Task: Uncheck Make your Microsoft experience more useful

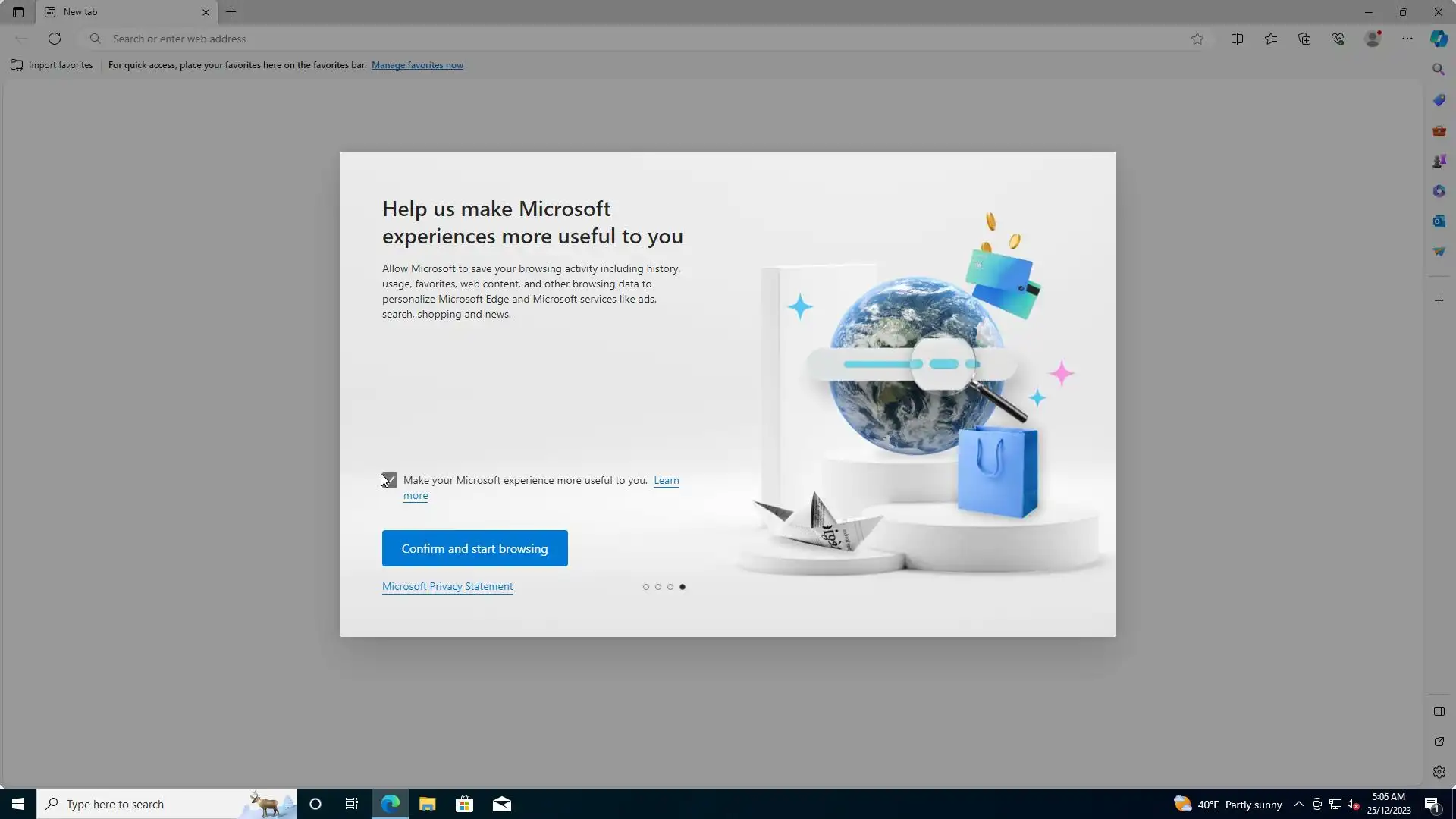Action: click(389, 480)
